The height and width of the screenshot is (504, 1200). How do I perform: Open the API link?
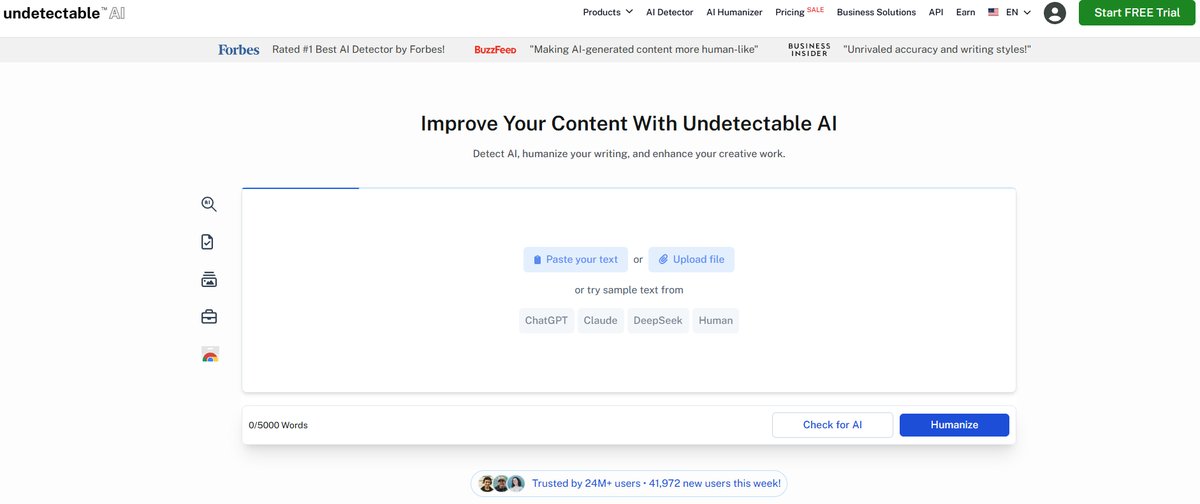936,12
